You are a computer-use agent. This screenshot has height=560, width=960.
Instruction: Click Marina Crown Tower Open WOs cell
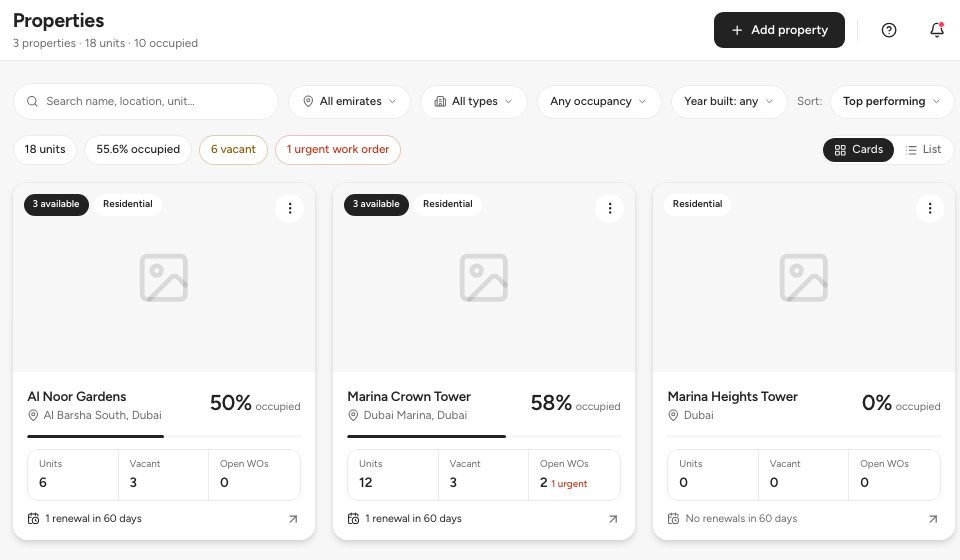(x=574, y=475)
